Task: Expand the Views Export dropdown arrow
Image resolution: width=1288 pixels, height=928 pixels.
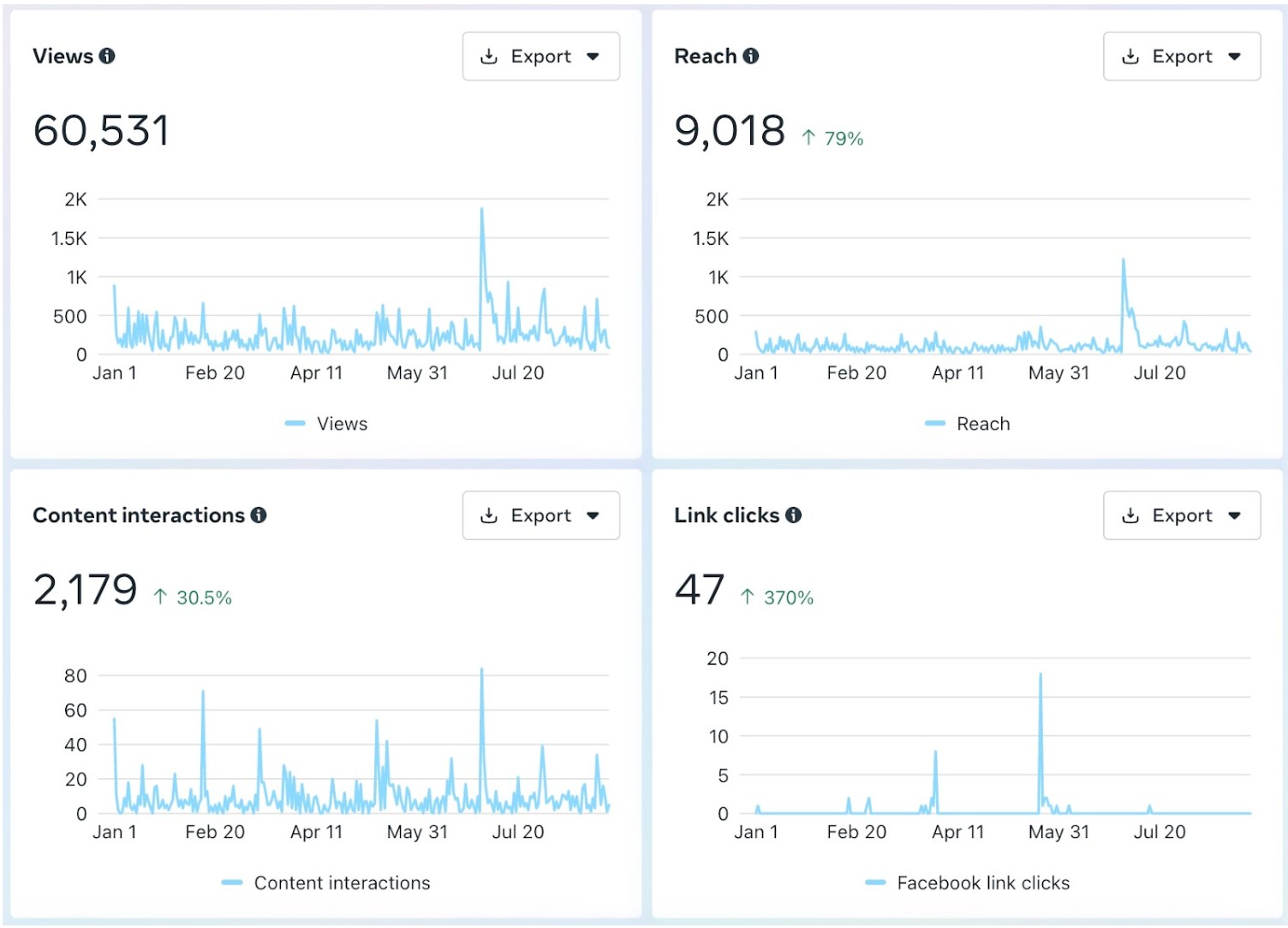Action: pos(593,57)
